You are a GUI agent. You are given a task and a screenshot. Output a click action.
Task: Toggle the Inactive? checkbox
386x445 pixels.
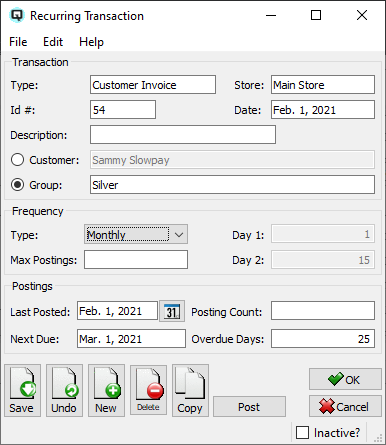click(x=302, y=433)
